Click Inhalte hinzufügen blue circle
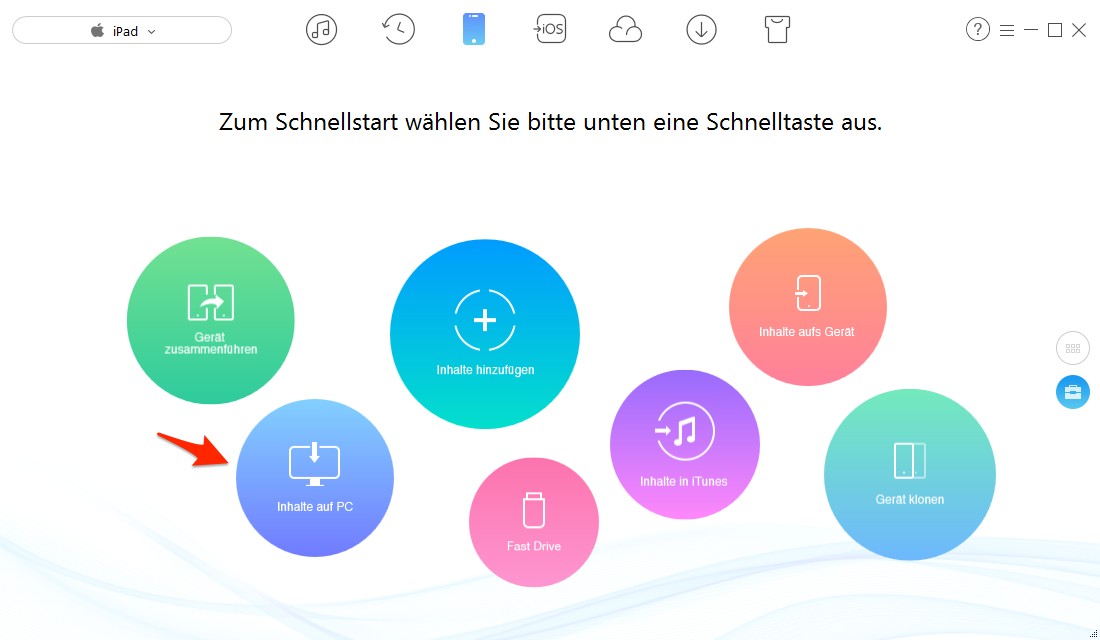This screenshot has width=1100, height=640. click(485, 334)
